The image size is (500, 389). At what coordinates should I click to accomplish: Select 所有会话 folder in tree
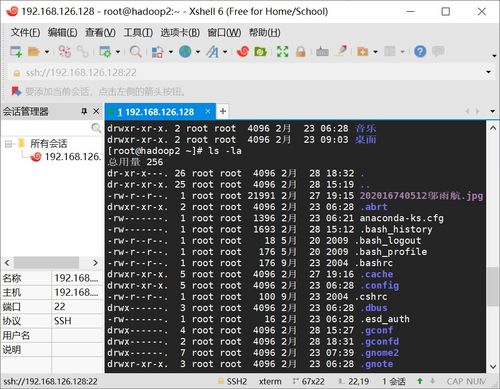tap(48, 144)
